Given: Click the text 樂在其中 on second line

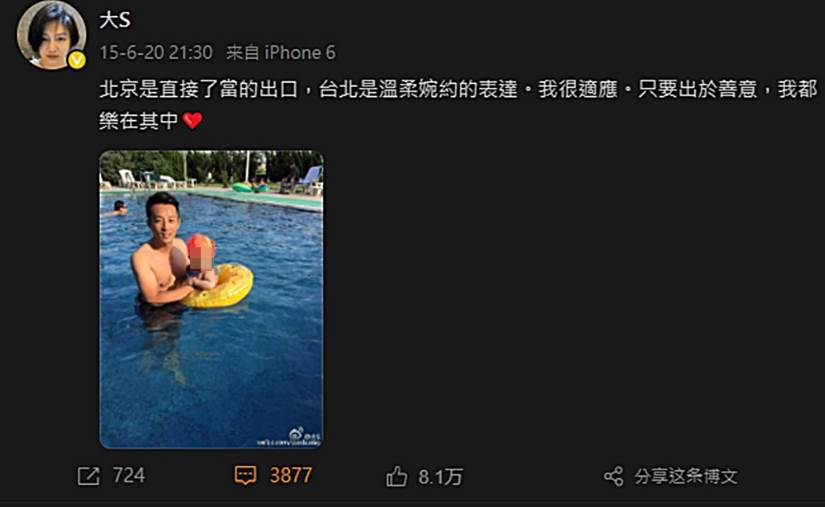Looking at the screenshot, I should click(139, 121).
